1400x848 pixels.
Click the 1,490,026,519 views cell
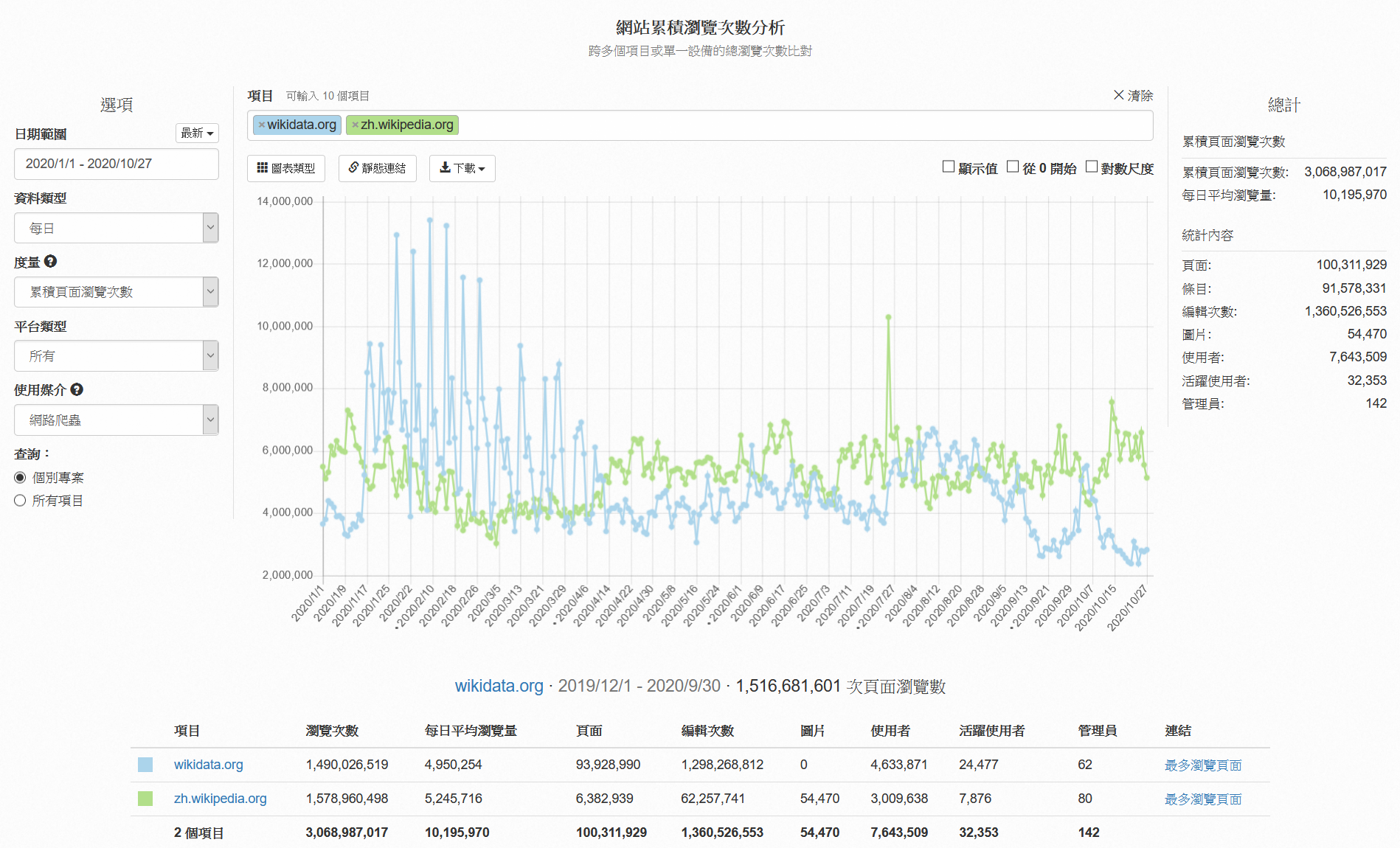pyautogui.click(x=347, y=765)
